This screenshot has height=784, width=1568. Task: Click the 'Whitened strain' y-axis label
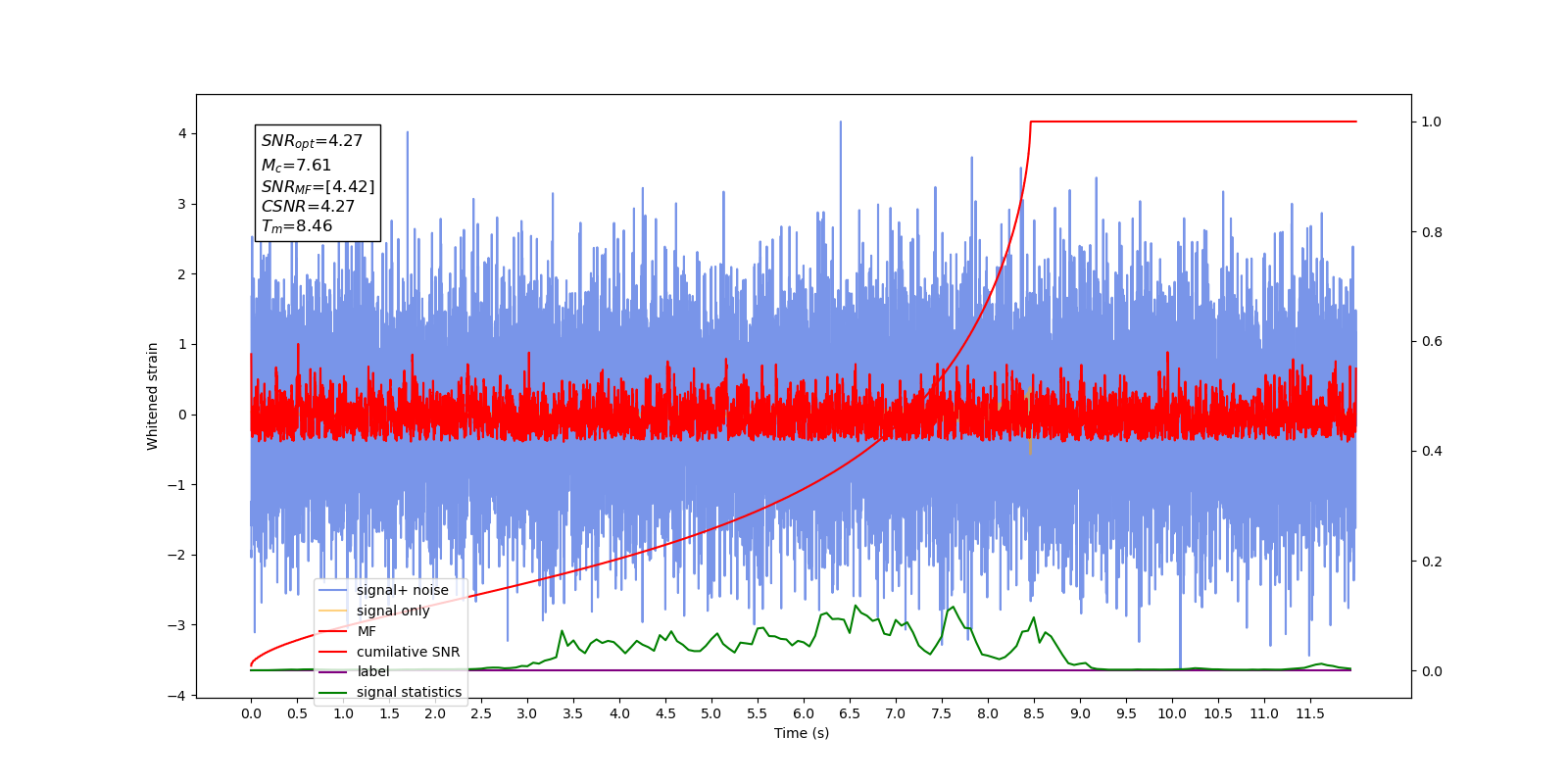153,396
